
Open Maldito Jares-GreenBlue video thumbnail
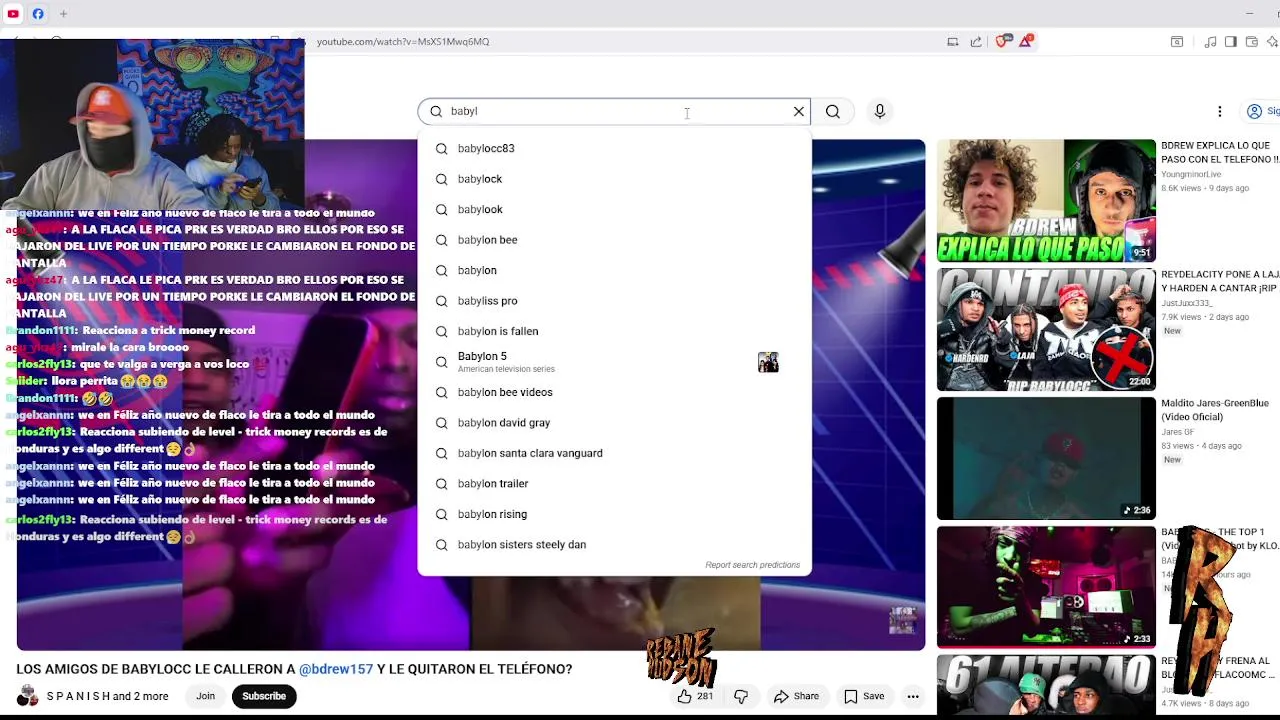point(1046,458)
